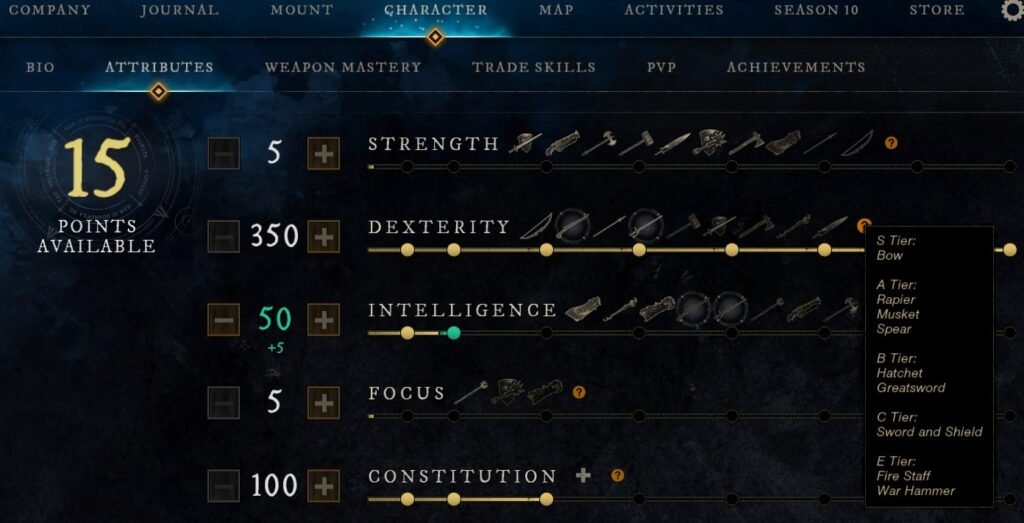Click the grey plus icon beside Constitution label

click(584, 476)
